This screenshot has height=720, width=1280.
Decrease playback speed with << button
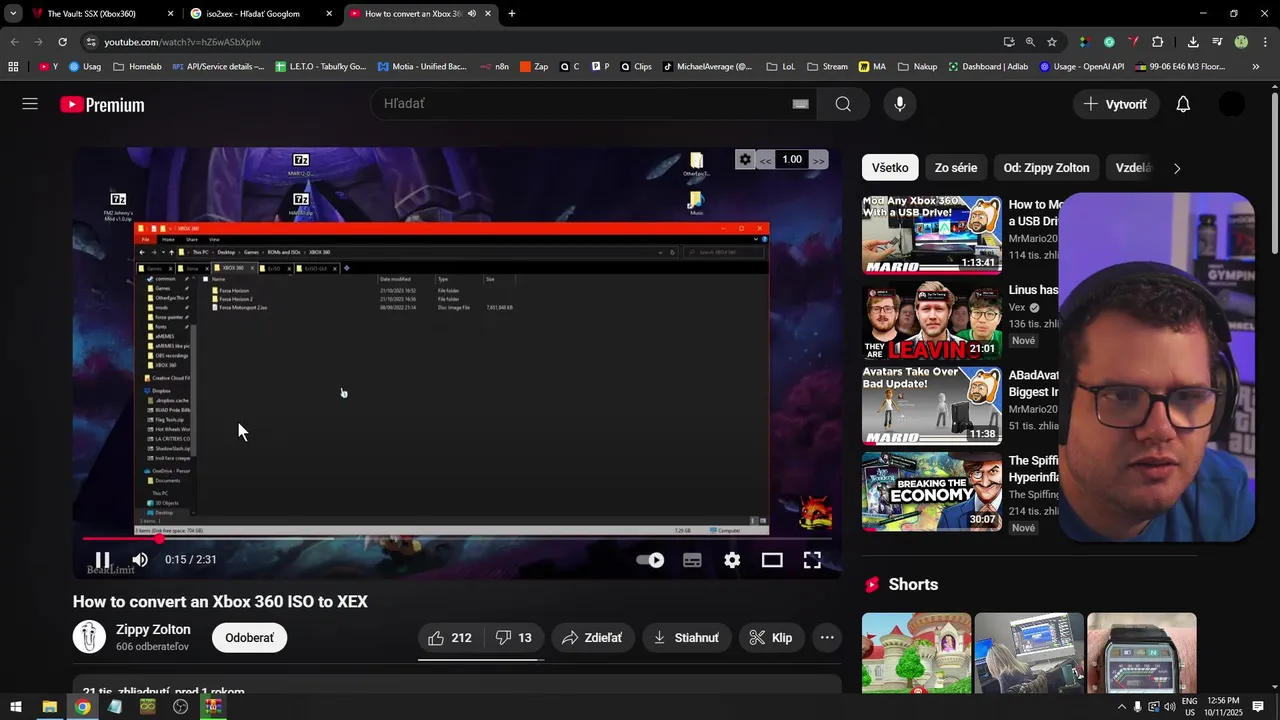click(766, 160)
